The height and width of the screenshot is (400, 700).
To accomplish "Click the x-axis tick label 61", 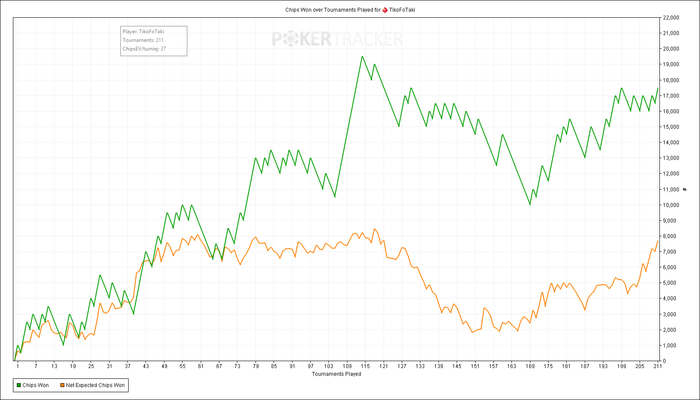I will 200,366.
